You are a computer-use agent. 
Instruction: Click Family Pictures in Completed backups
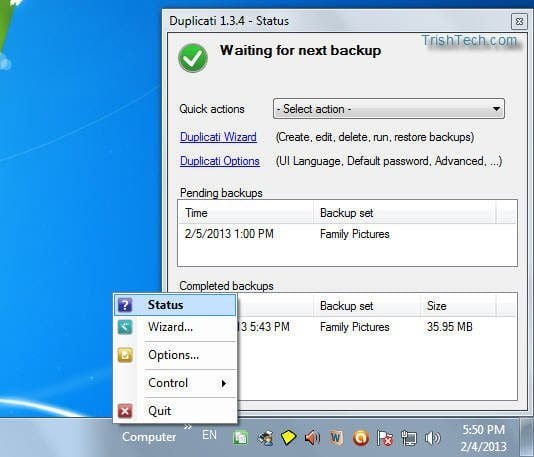[x=355, y=327]
